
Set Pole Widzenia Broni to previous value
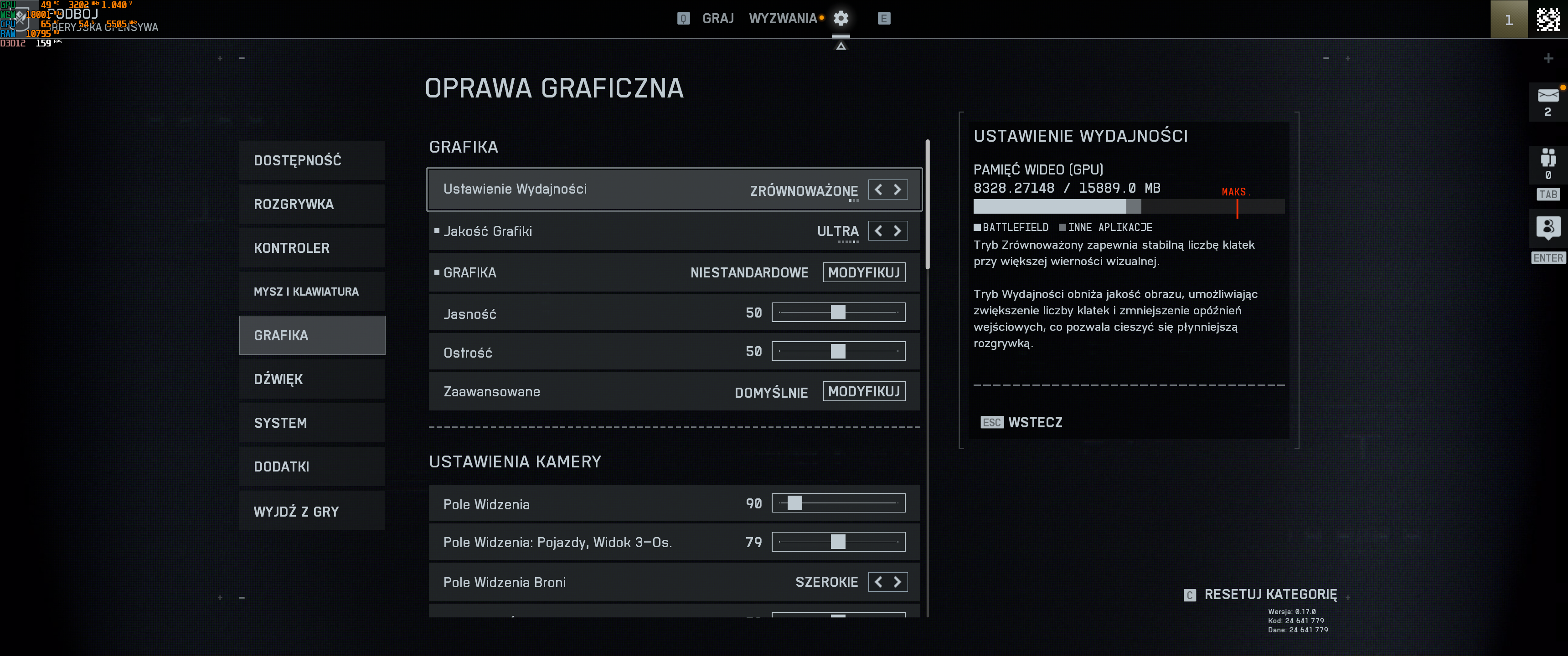[878, 582]
